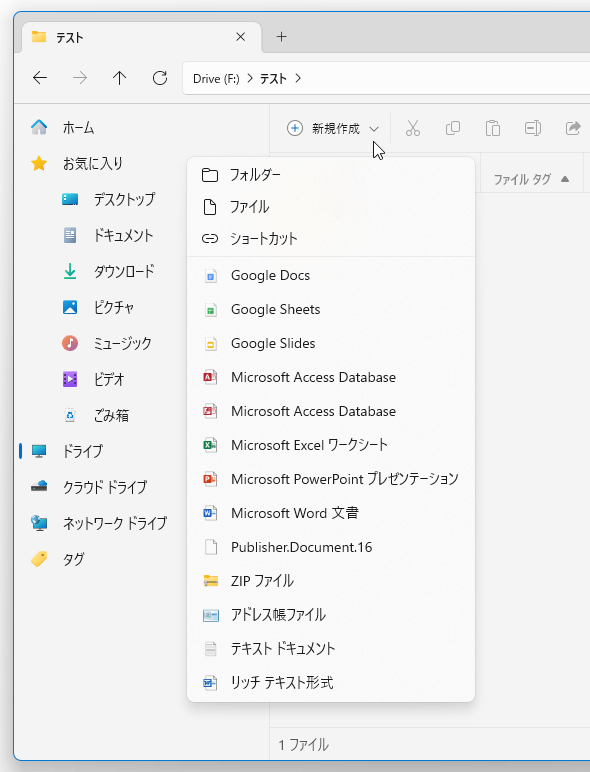
Task: Open ピクチャ in the sidebar
Action: 98,307
